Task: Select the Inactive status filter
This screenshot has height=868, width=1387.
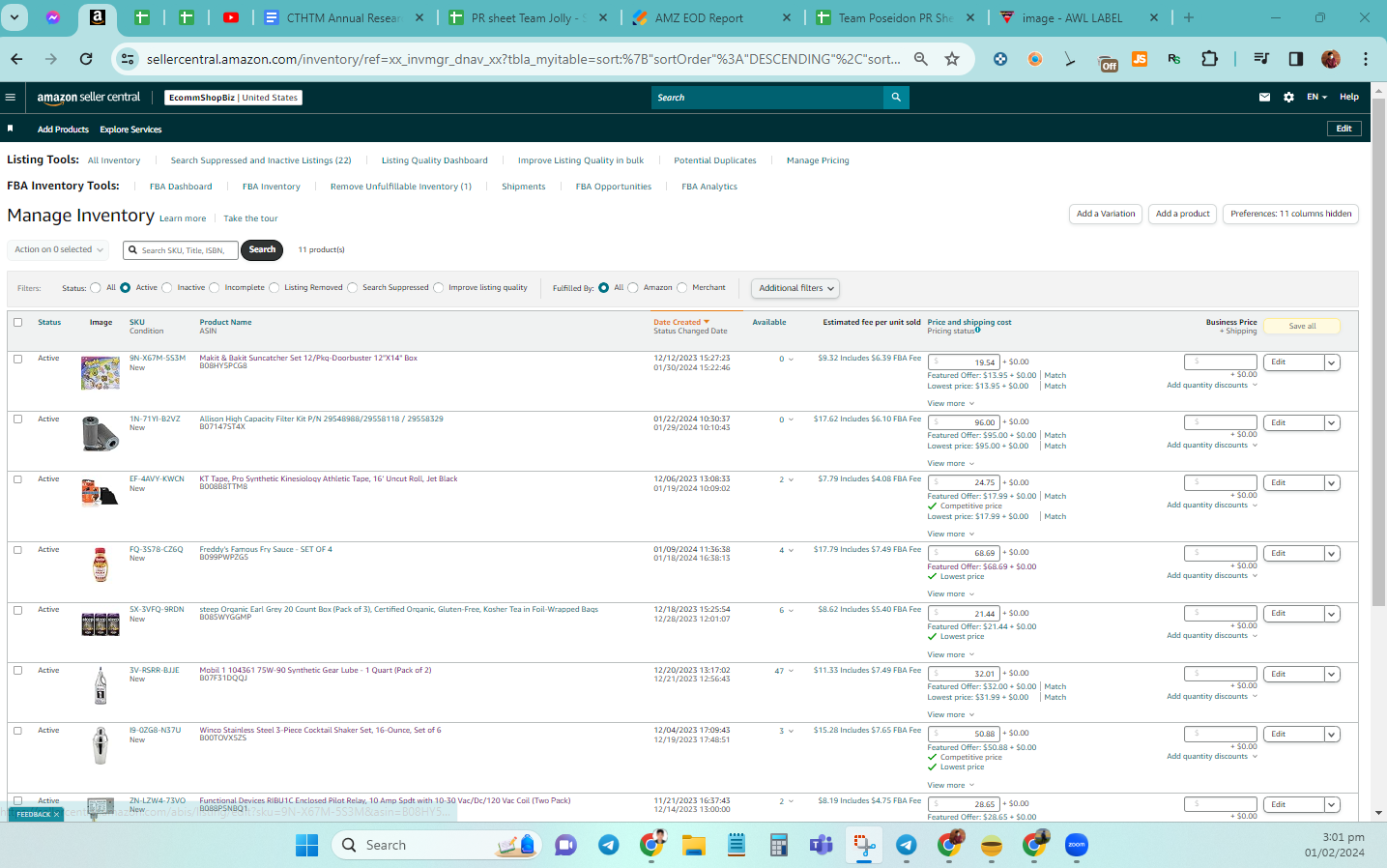Action: [x=167, y=288]
